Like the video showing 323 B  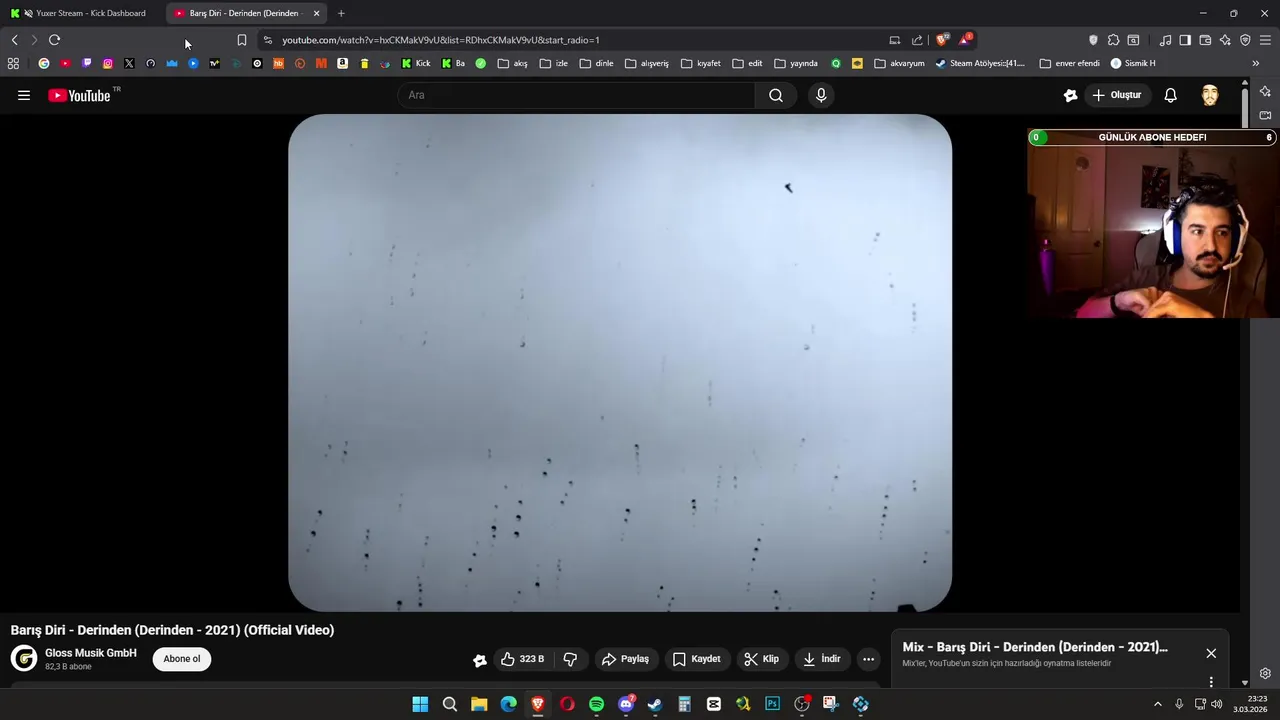[x=523, y=659]
